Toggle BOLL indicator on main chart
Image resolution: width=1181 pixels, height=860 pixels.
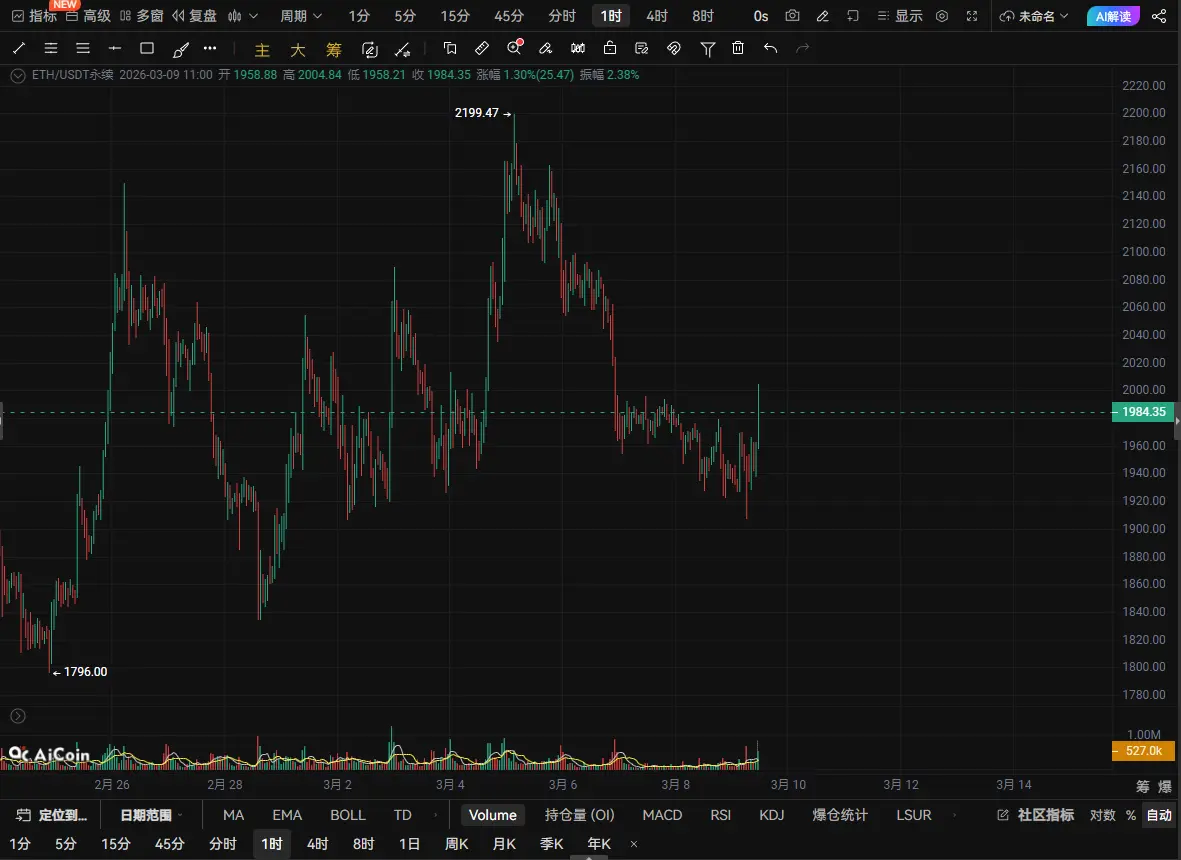pyautogui.click(x=348, y=815)
